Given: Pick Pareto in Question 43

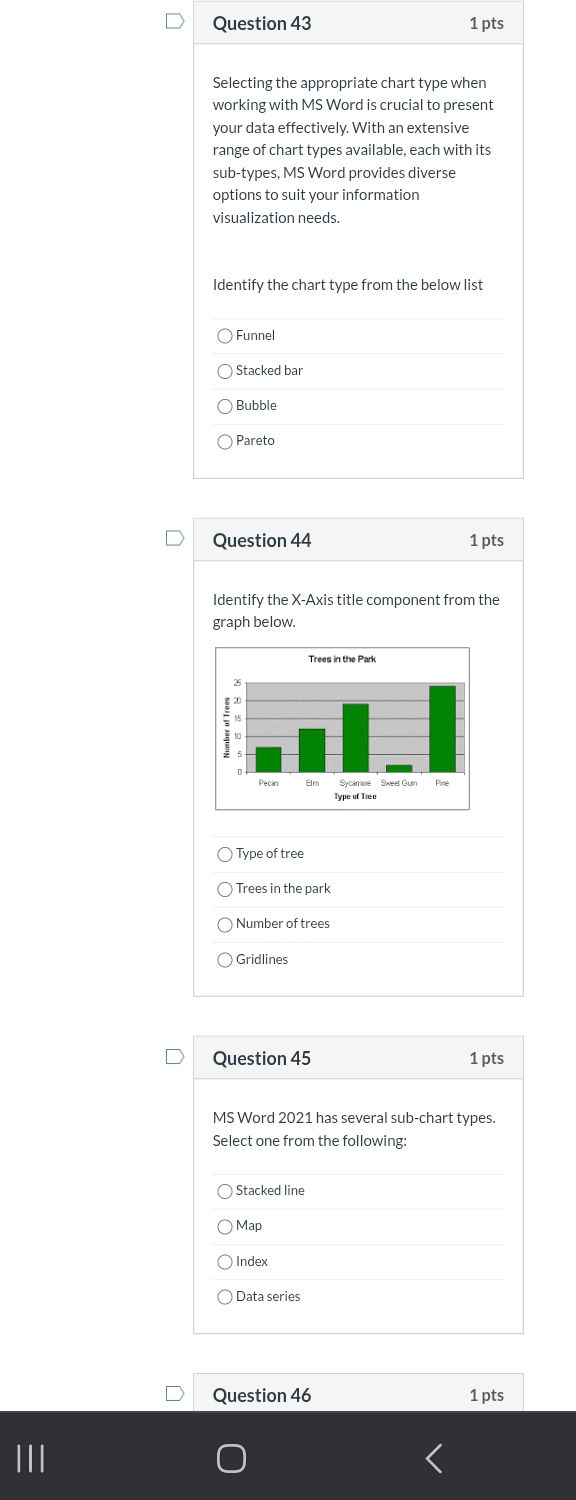Looking at the screenshot, I should (225, 441).
